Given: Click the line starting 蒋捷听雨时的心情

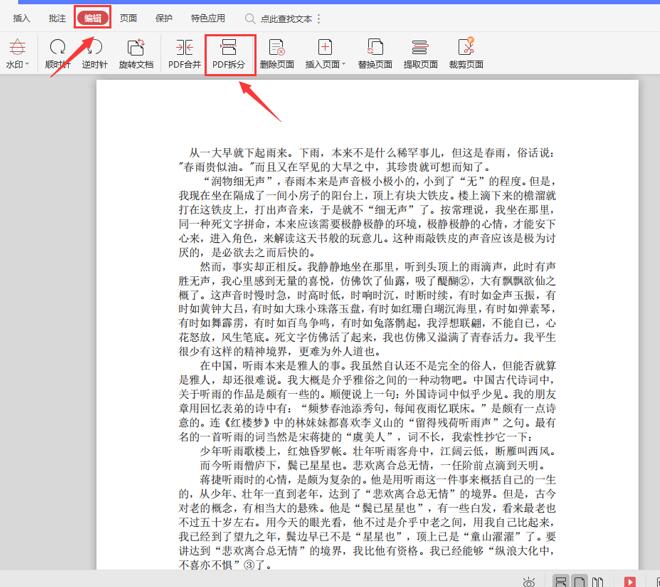Looking at the screenshot, I should click(x=378, y=479).
